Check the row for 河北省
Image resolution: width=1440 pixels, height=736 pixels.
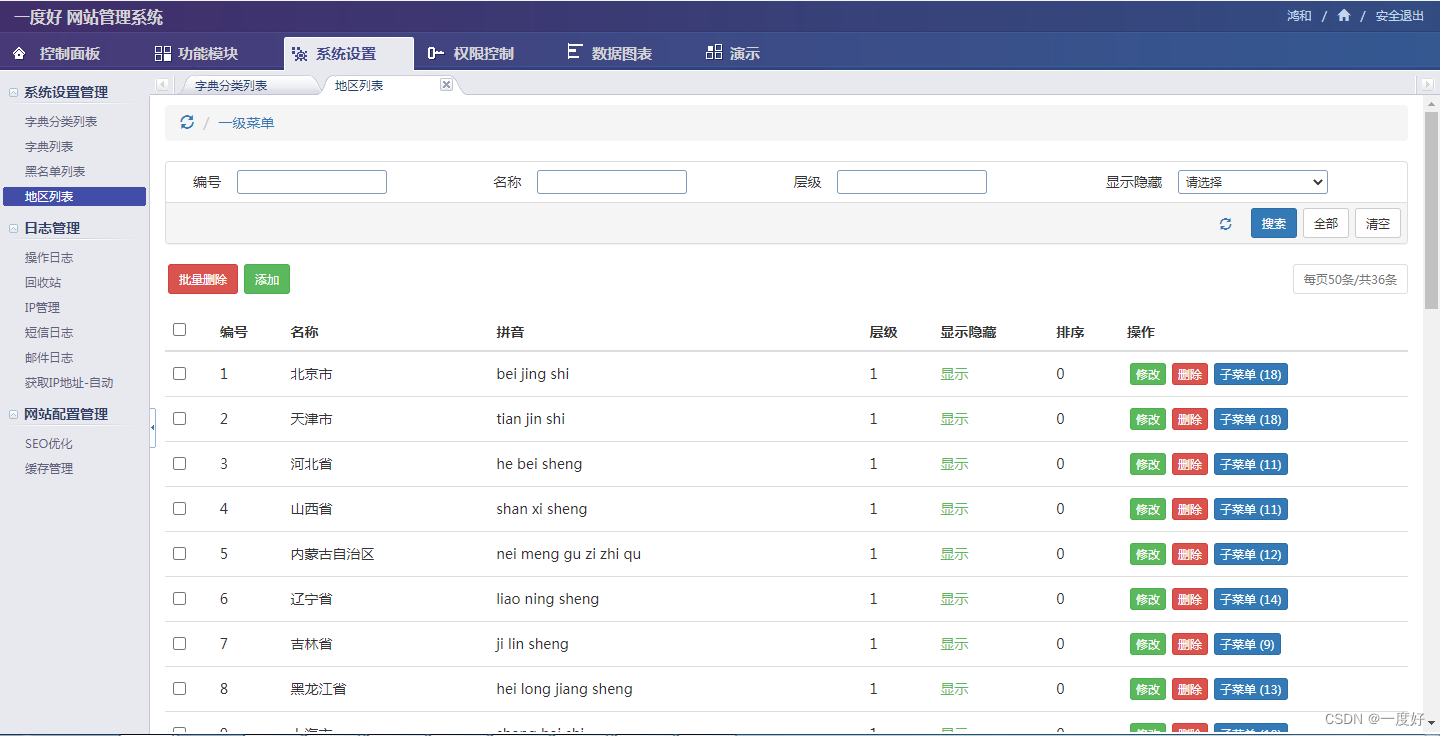tap(179, 464)
